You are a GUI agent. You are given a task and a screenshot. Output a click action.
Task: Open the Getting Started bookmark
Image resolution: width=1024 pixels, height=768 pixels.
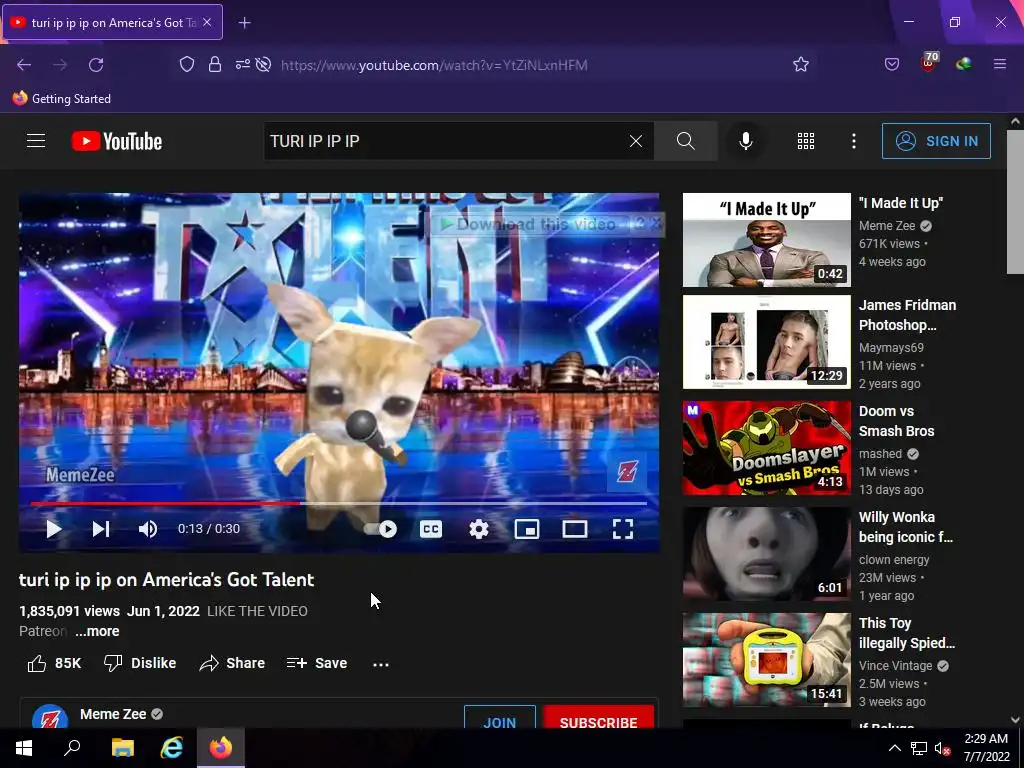click(62, 99)
